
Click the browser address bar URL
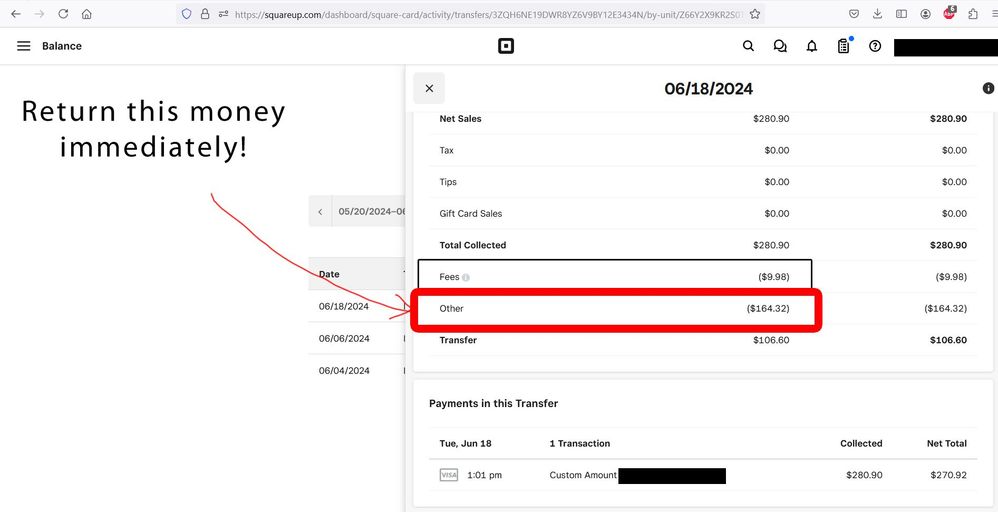[480, 14]
